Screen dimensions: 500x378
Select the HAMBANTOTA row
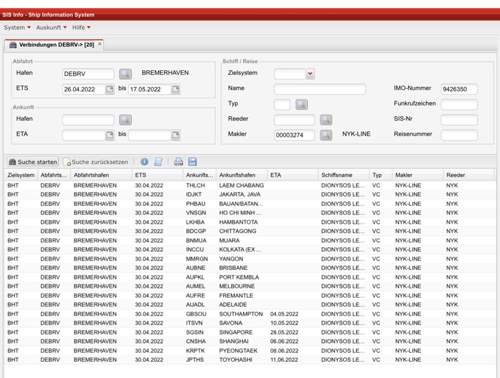pos(250,222)
